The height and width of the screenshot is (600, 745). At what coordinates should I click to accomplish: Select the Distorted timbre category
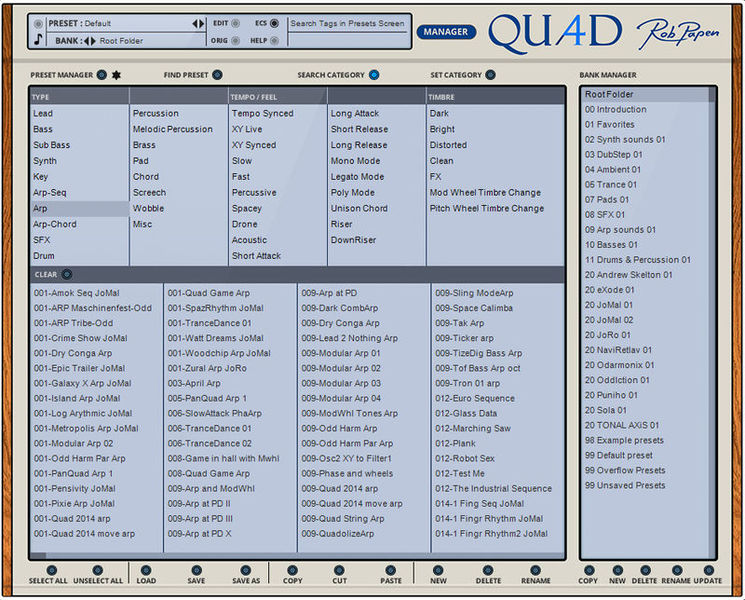[448, 145]
